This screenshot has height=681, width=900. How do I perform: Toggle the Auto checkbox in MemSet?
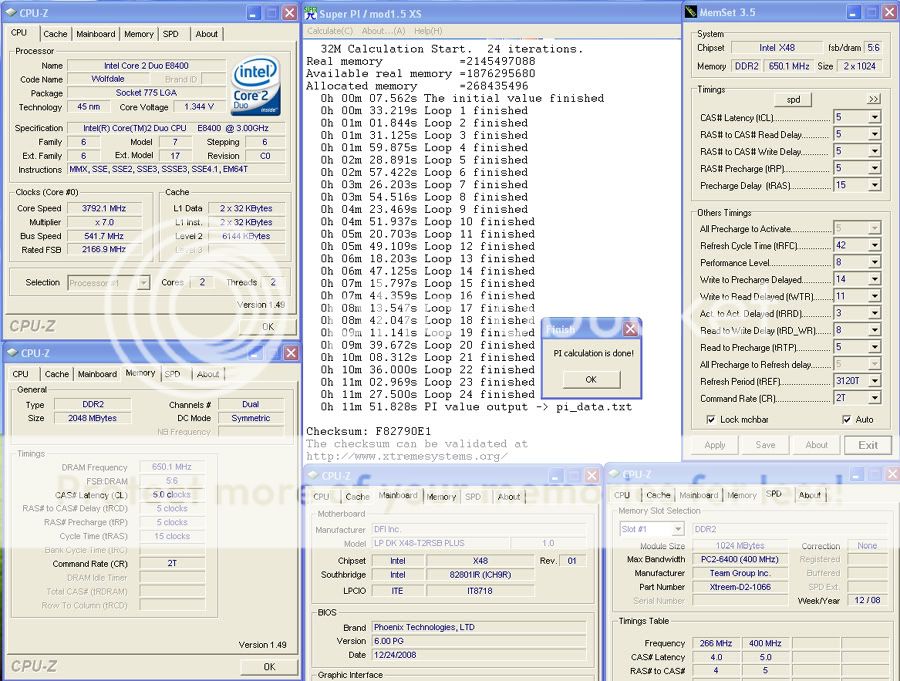click(846, 419)
